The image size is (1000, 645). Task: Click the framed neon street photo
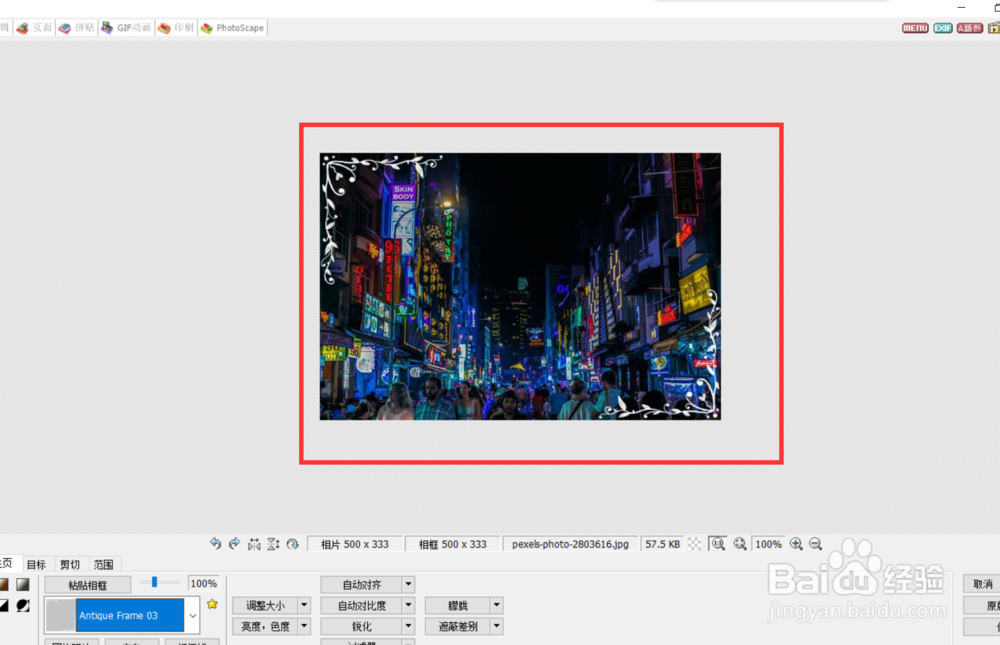(520, 286)
